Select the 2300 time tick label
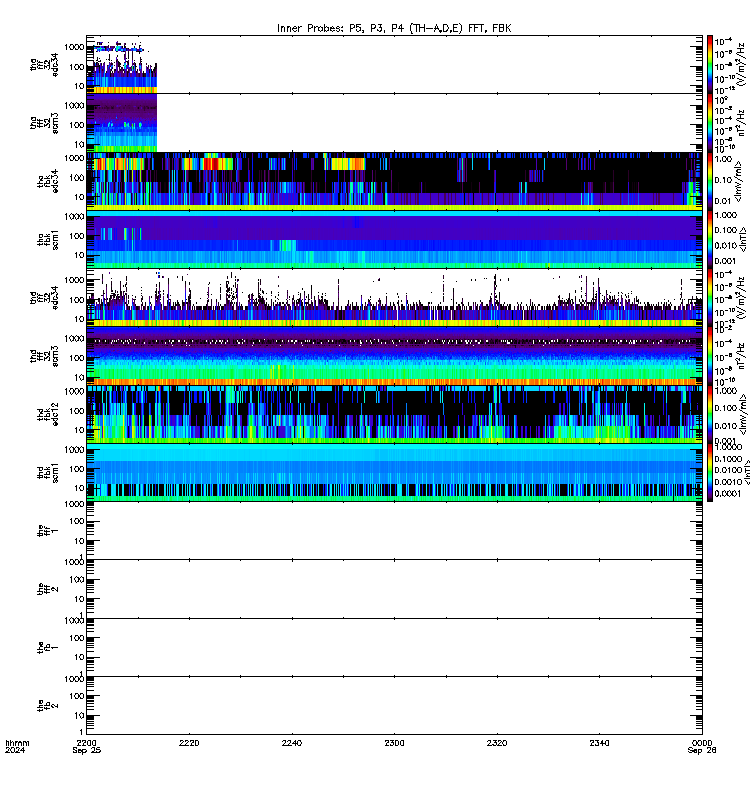Screen dimensions: 750x800 [x=394, y=743]
